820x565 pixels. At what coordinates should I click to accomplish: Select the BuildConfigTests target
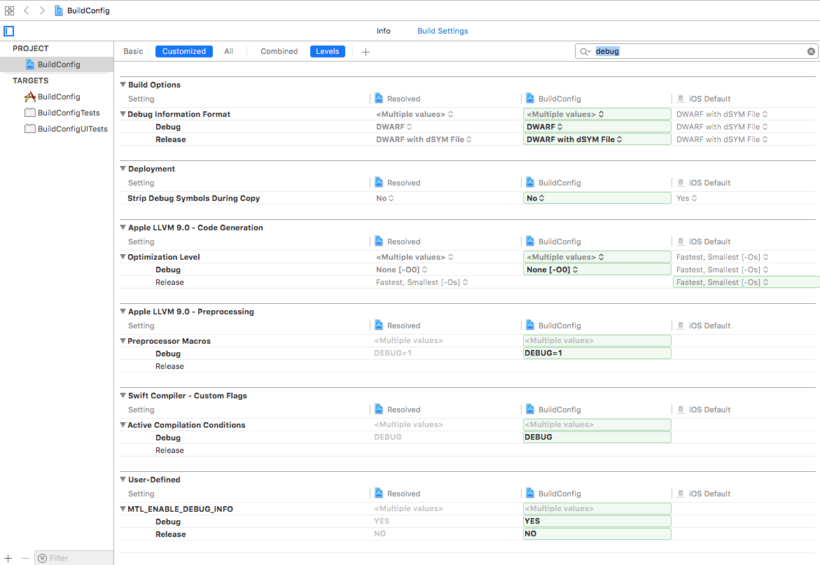pos(62,113)
